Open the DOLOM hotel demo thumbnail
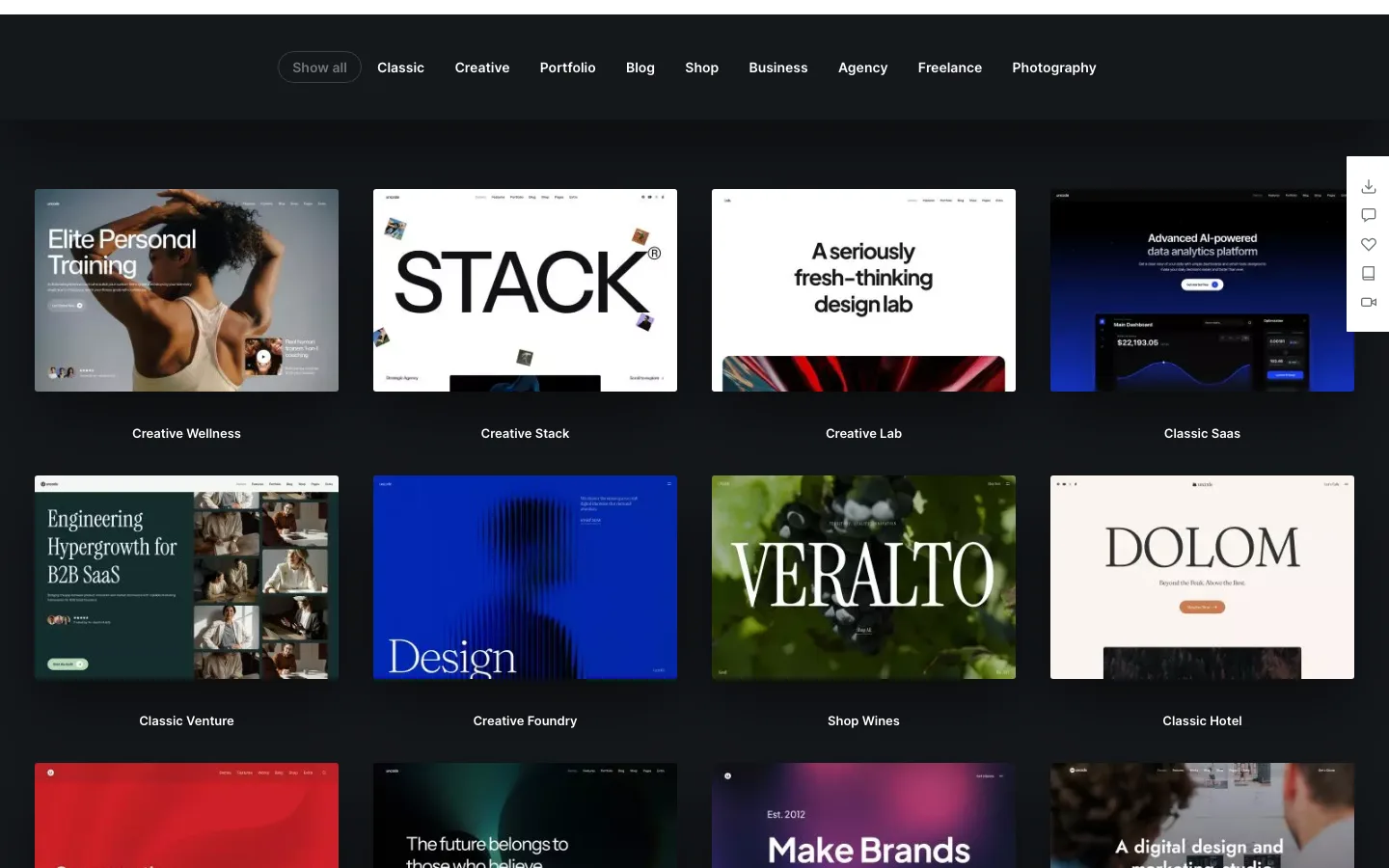 (1202, 577)
